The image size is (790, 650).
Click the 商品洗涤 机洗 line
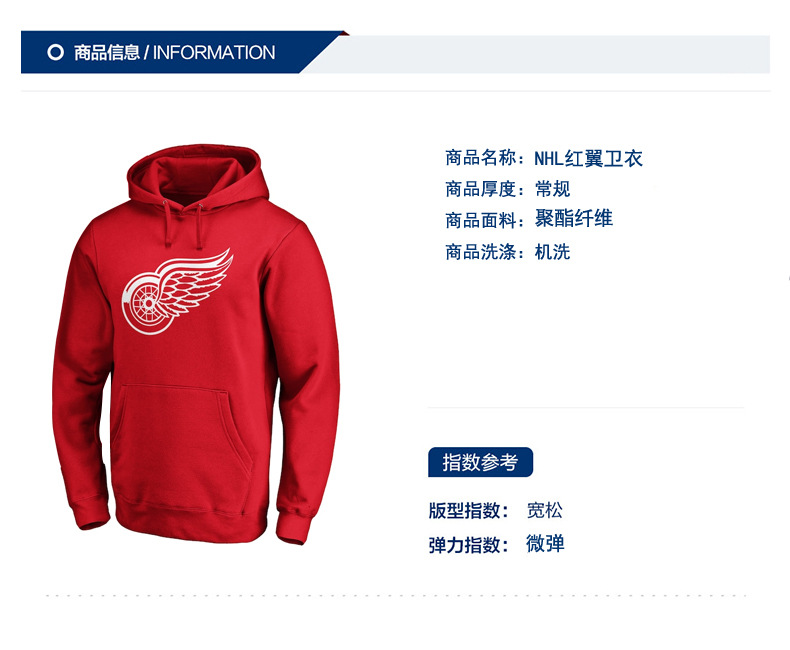tap(507, 252)
